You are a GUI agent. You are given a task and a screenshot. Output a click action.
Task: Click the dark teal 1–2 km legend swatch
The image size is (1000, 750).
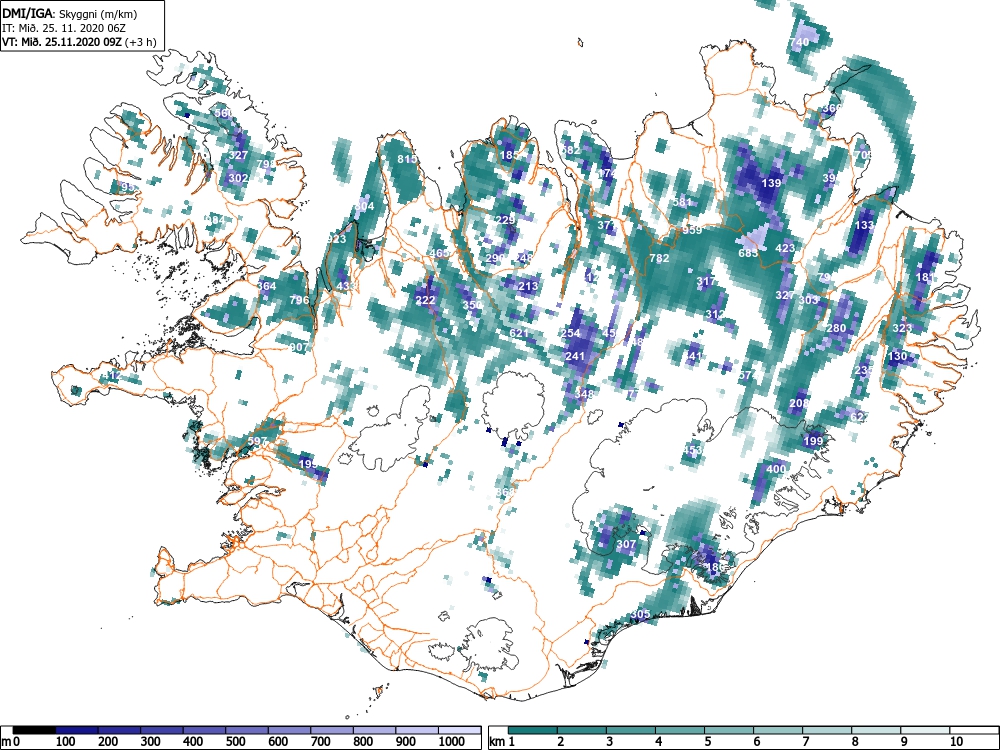point(533,730)
